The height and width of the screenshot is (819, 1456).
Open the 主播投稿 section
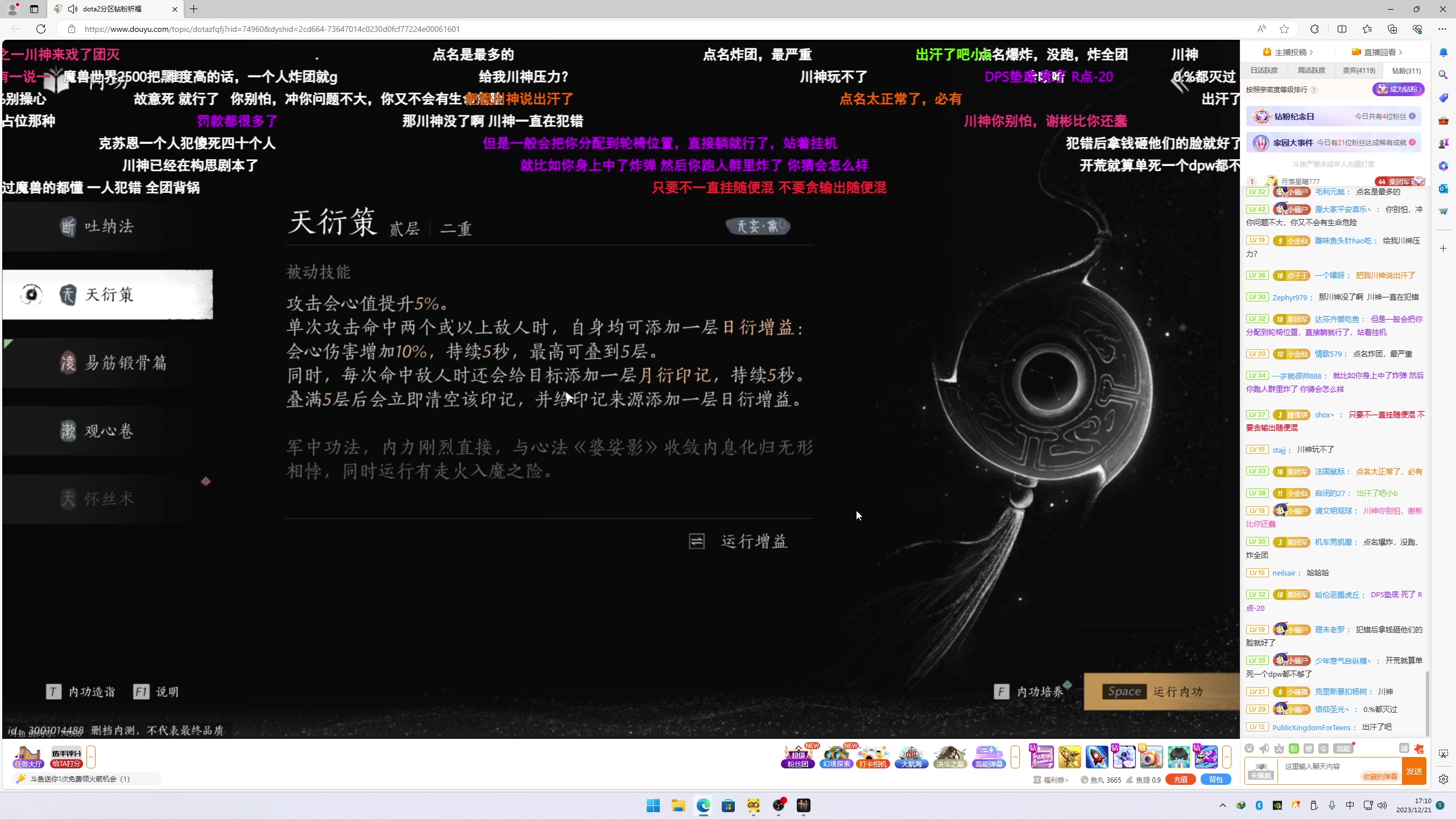(1289, 52)
